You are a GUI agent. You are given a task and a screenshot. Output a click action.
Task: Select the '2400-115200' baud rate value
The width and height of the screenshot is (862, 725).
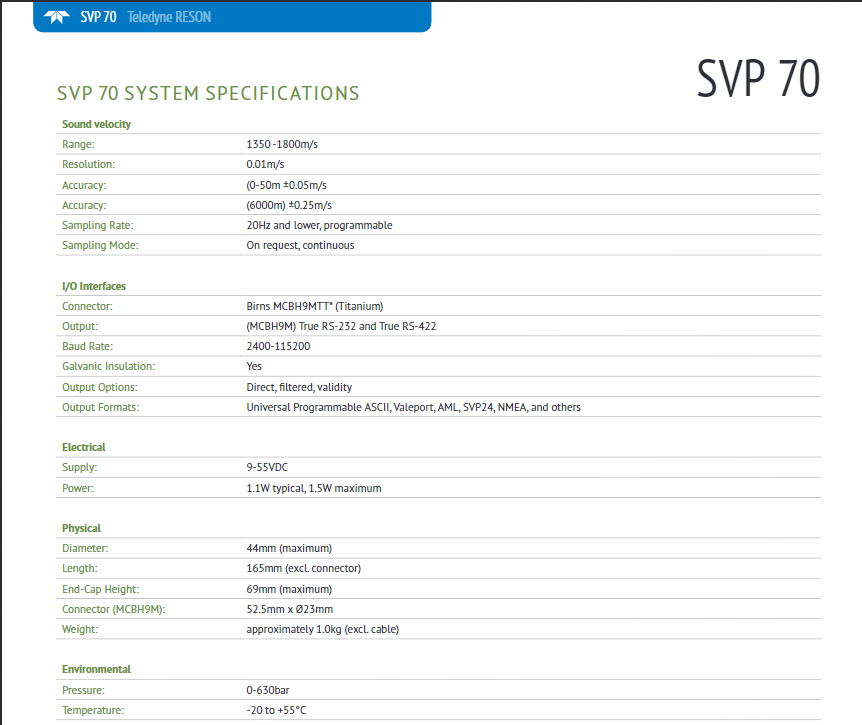click(278, 346)
